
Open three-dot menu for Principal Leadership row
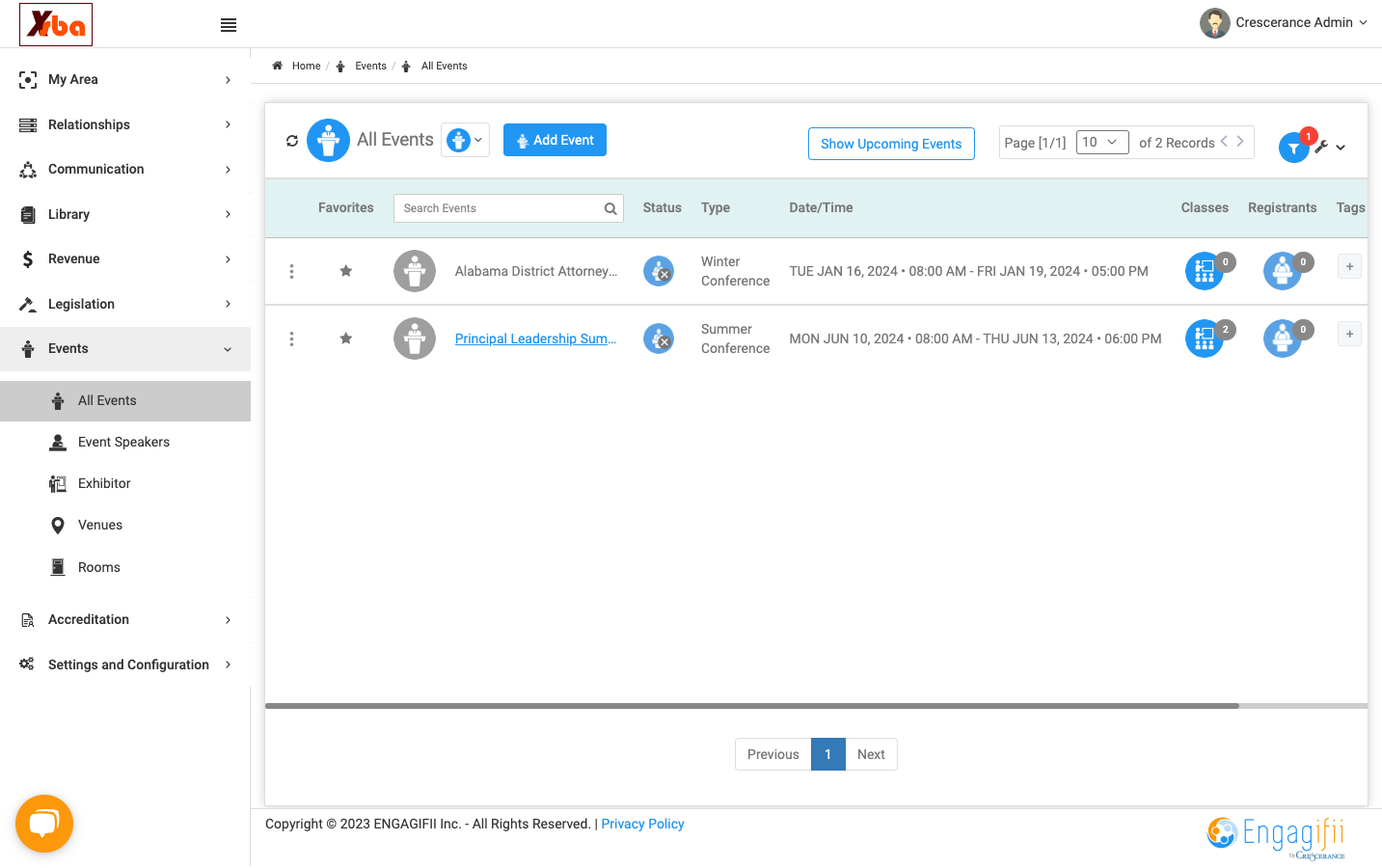291,339
